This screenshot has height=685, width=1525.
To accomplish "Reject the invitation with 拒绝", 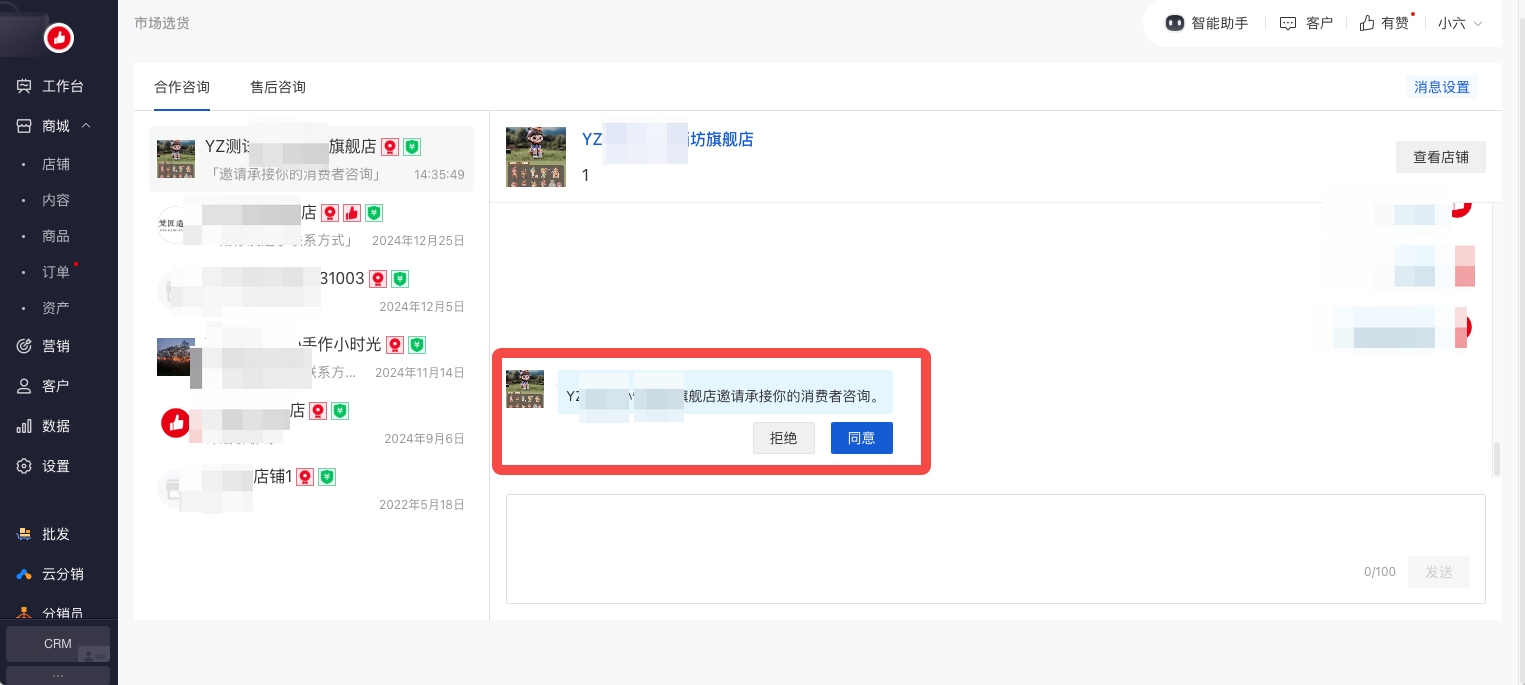I will (784, 438).
